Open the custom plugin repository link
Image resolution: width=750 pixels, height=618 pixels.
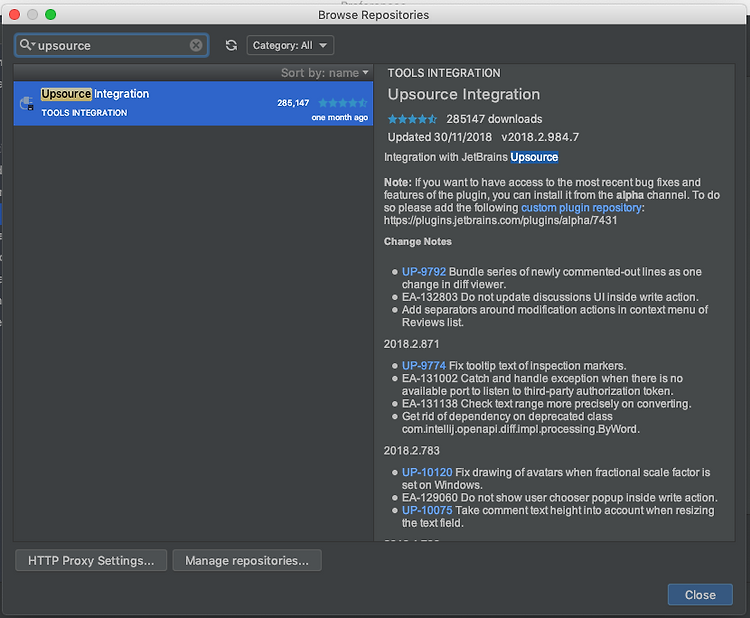[581, 208]
